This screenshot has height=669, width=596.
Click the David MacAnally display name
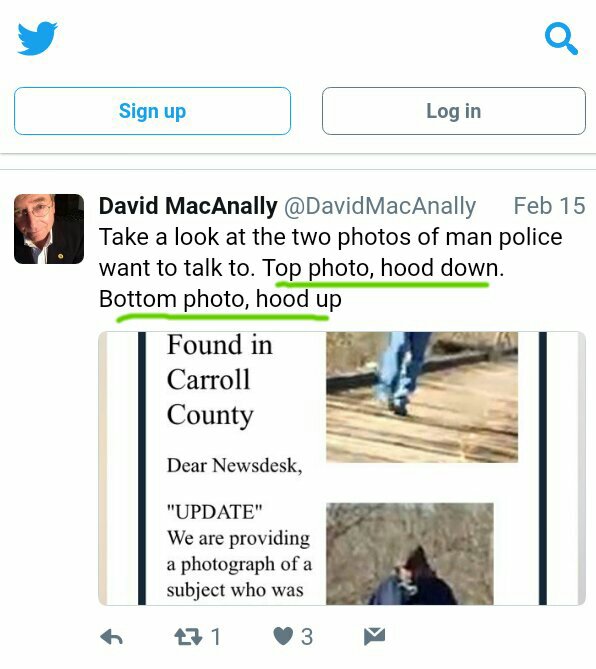(x=188, y=206)
